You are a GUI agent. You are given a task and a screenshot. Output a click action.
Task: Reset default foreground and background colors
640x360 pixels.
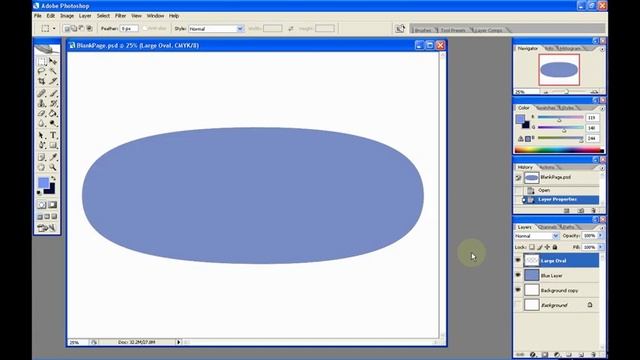point(39,192)
